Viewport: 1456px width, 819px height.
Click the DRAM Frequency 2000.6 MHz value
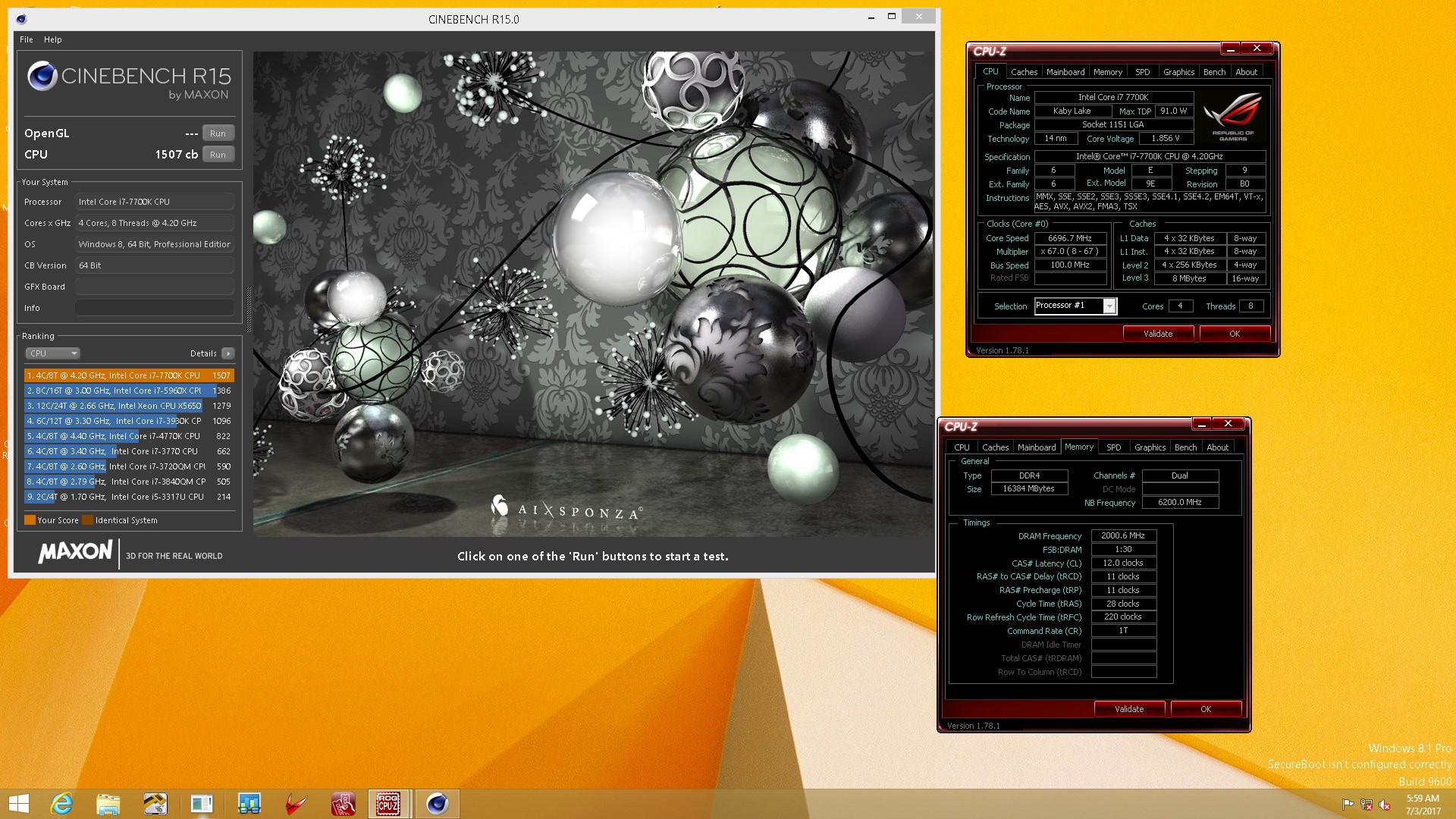coord(1123,535)
